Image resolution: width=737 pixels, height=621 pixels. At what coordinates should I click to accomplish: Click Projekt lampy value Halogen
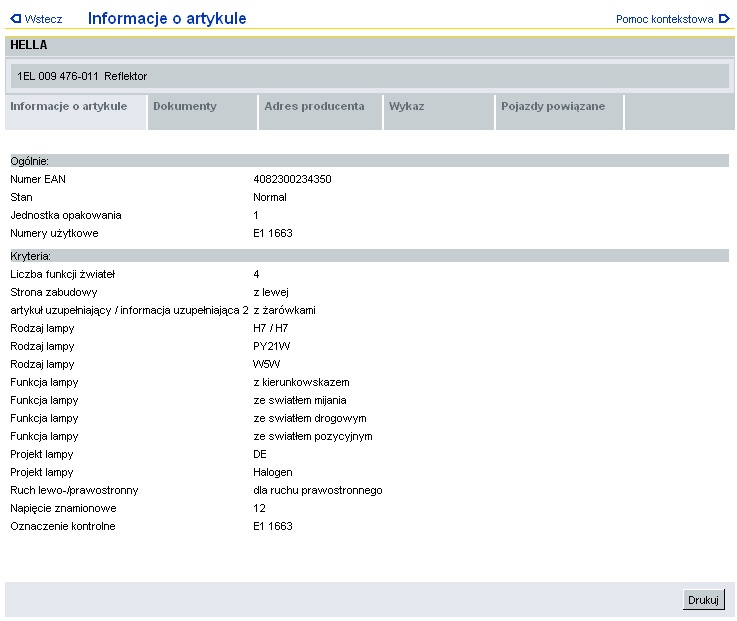[273, 472]
